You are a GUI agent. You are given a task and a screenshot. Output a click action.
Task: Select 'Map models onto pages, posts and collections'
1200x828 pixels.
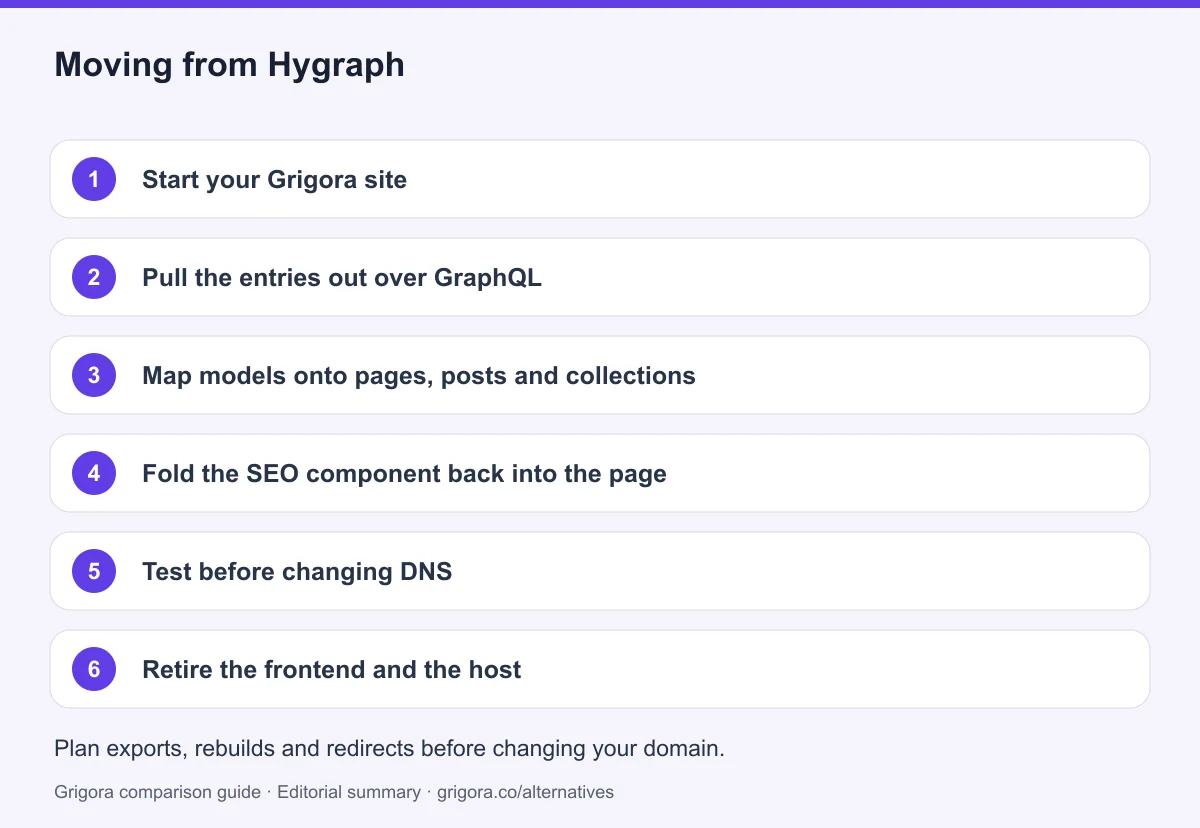click(x=600, y=375)
